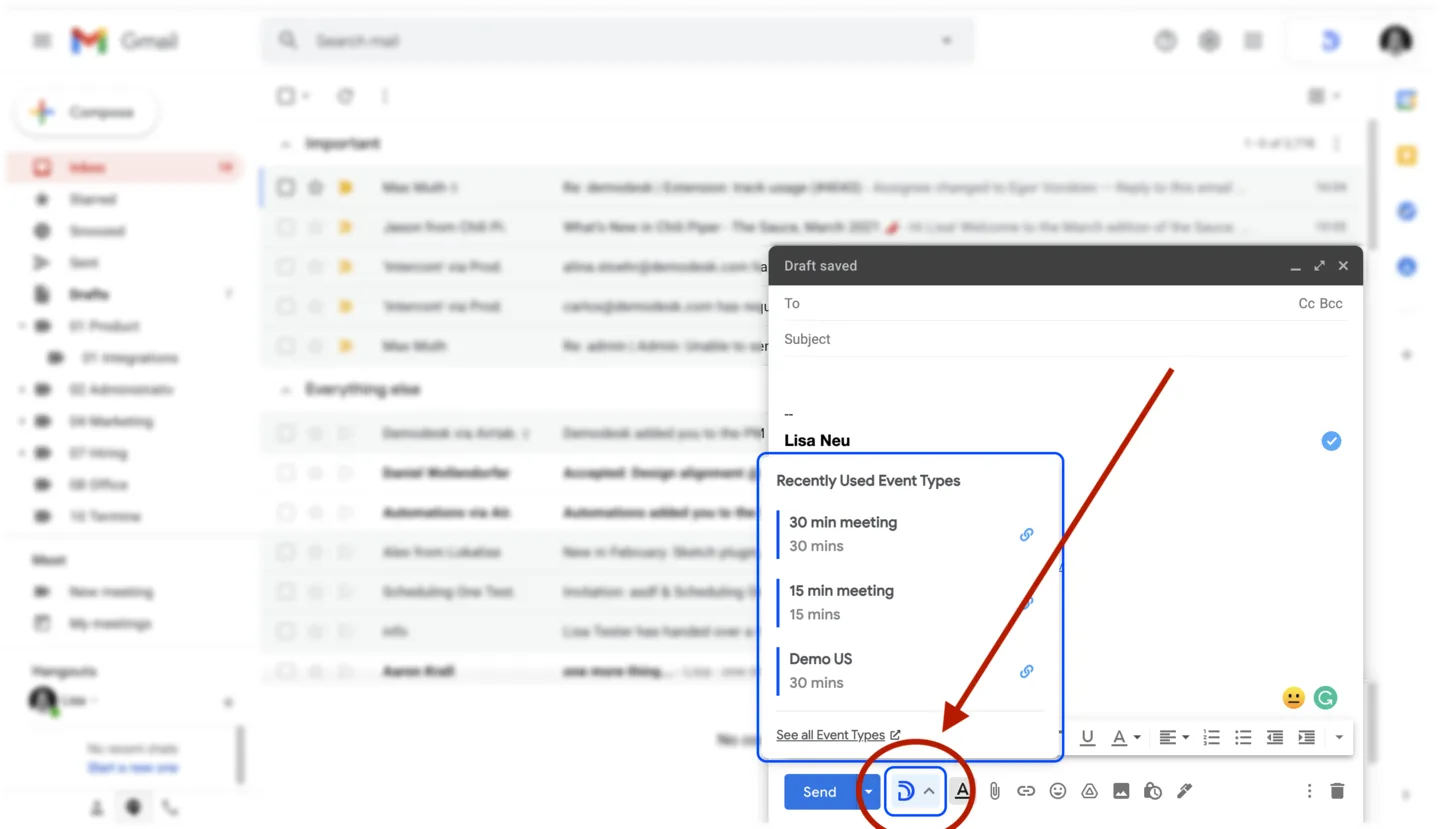This screenshot has height=829, width=1440.
Task: Select the 'Re: admin | Admin' Max Muth email checkbox
Action: click(286, 346)
